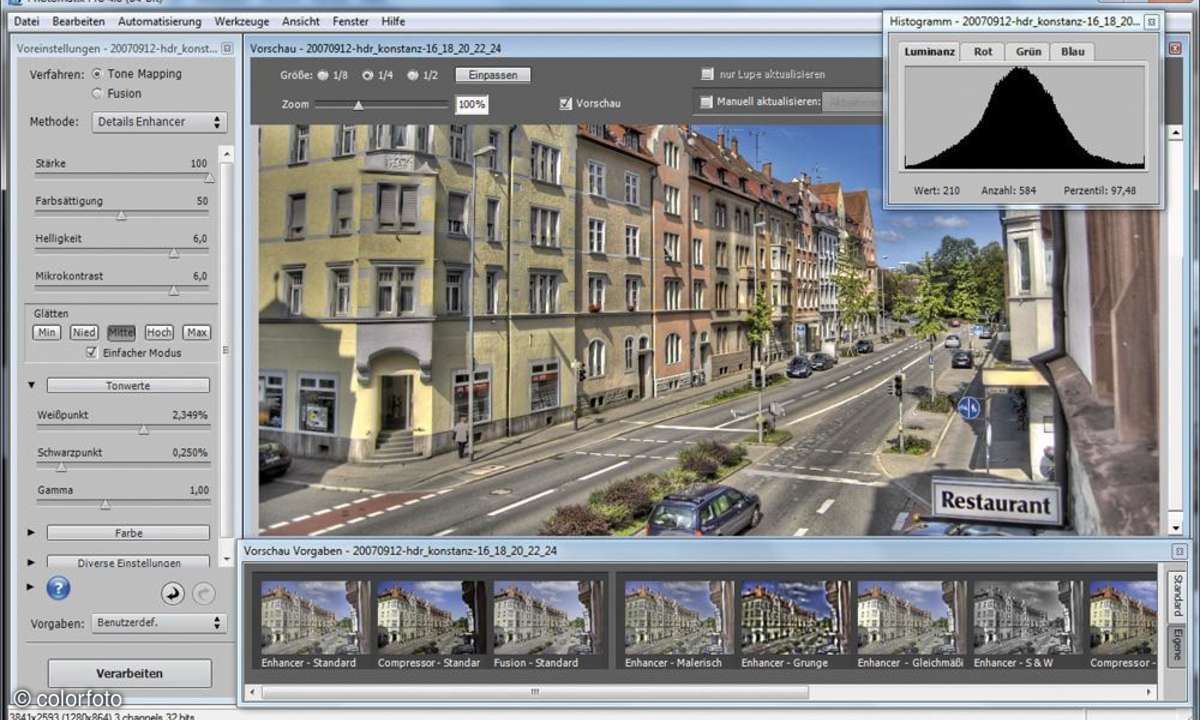Expand the Farbe section triangle
Image resolution: width=1200 pixels, height=720 pixels.
pos(31,533)
